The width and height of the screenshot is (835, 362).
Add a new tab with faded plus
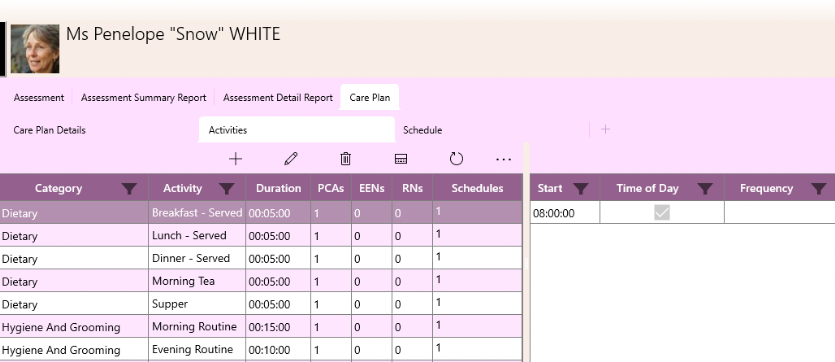click(605, 129)
